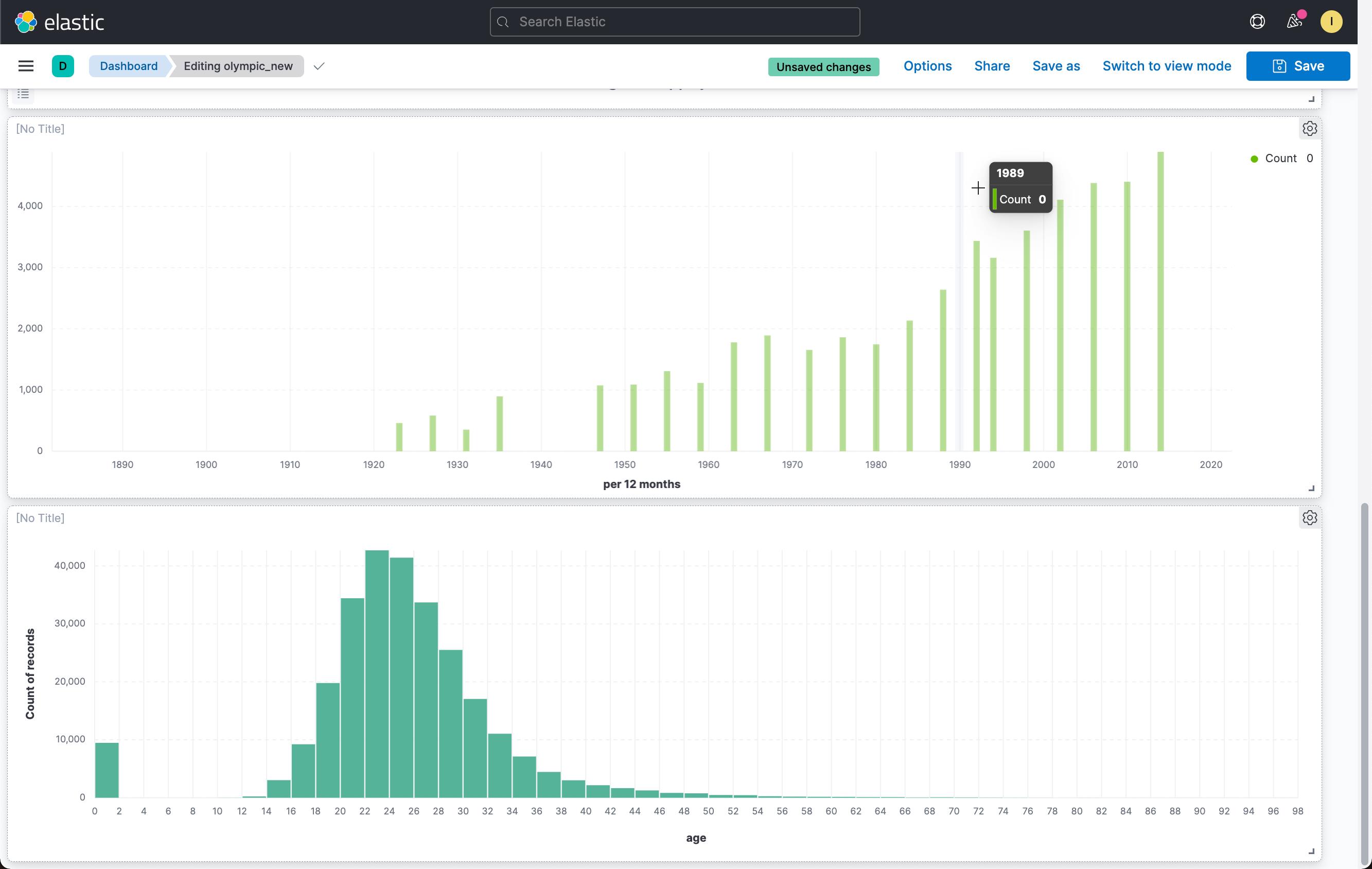Viewport: 1372px width, 869px height.
Task: Toggle the legend list icon in top panel
Action: (23, 94)
